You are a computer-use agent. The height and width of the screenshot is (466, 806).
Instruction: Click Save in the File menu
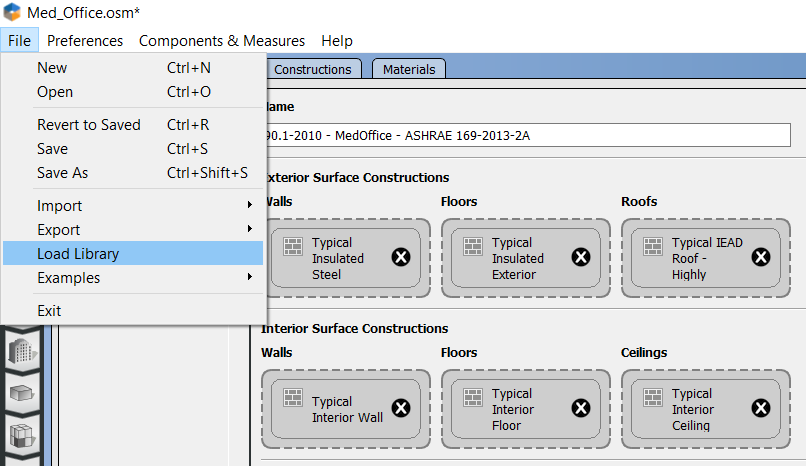(133, 149)
